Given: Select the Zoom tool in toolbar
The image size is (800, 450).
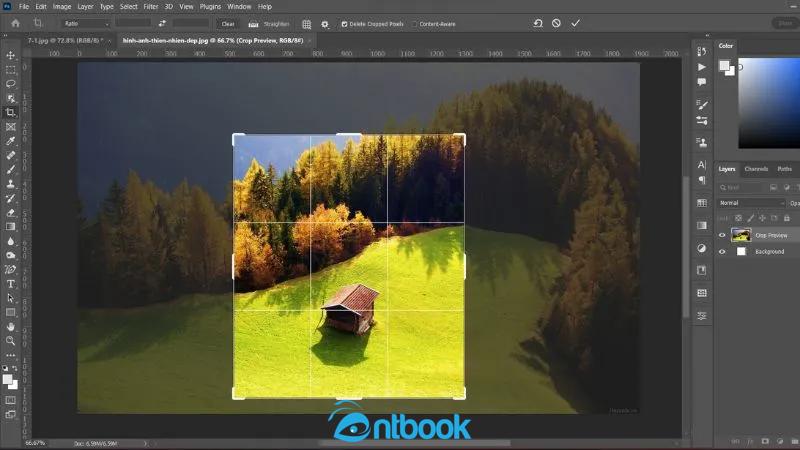Looking at the screenshot, I should click(11, 341).
